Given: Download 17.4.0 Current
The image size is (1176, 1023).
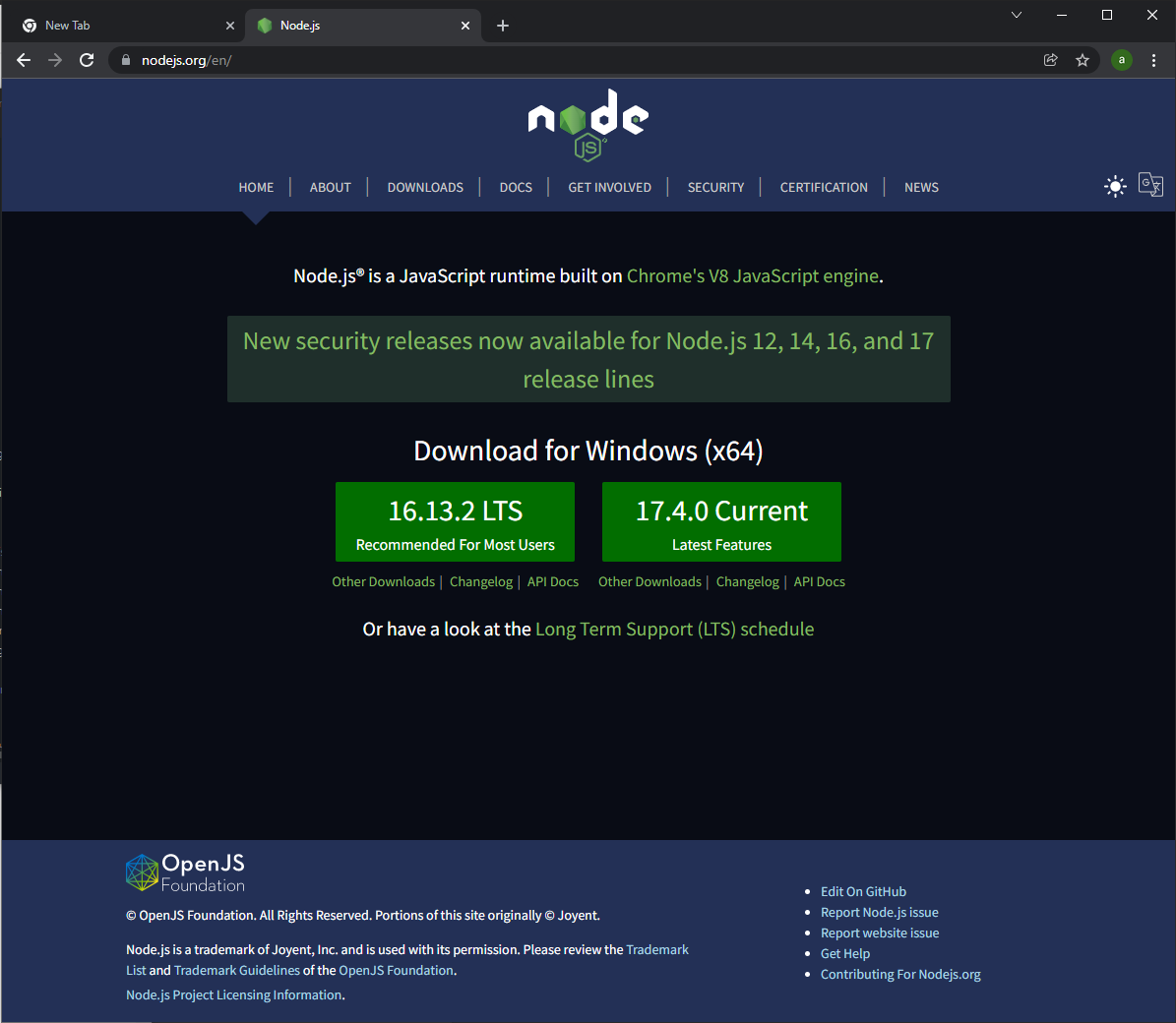Looking at the screenshot, I should pyautogui.click(x=721, y=521).
